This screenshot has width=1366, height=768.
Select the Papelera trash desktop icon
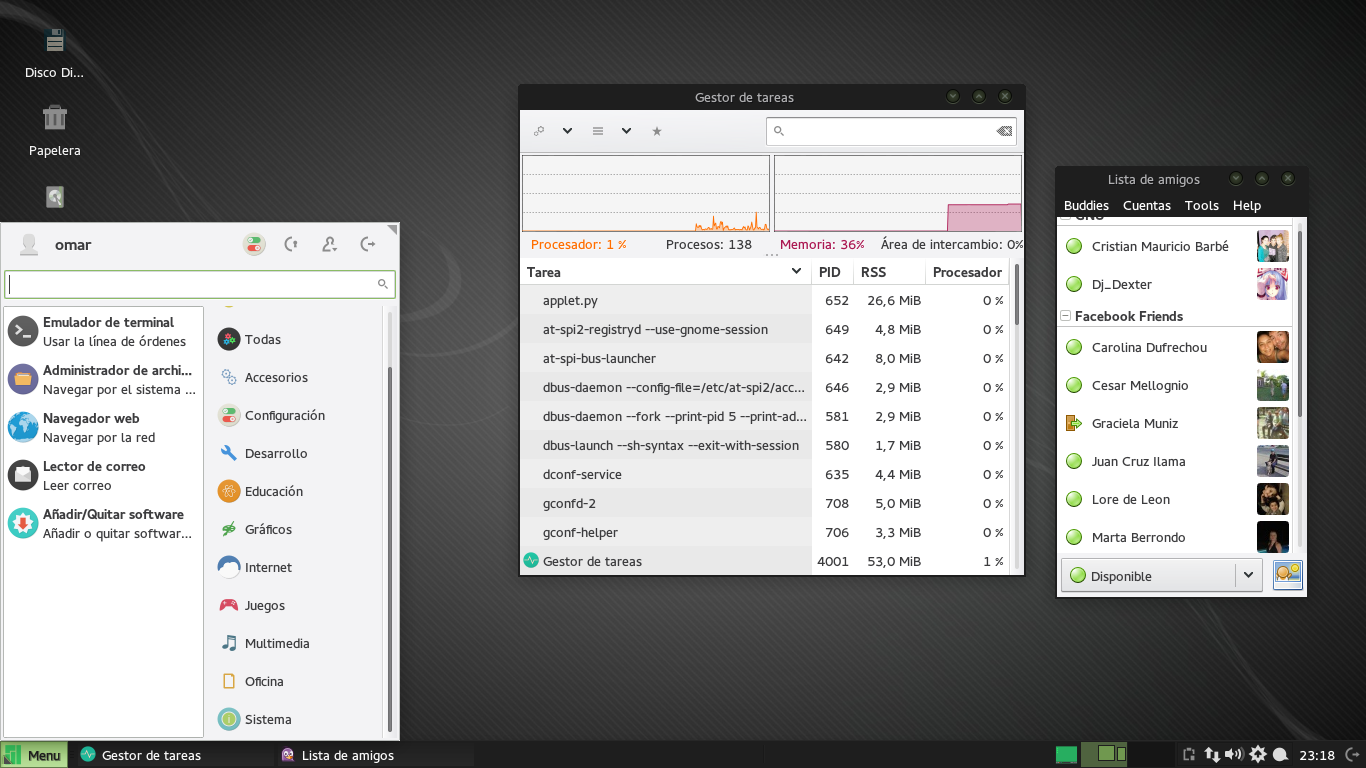(x=54, y=131)
